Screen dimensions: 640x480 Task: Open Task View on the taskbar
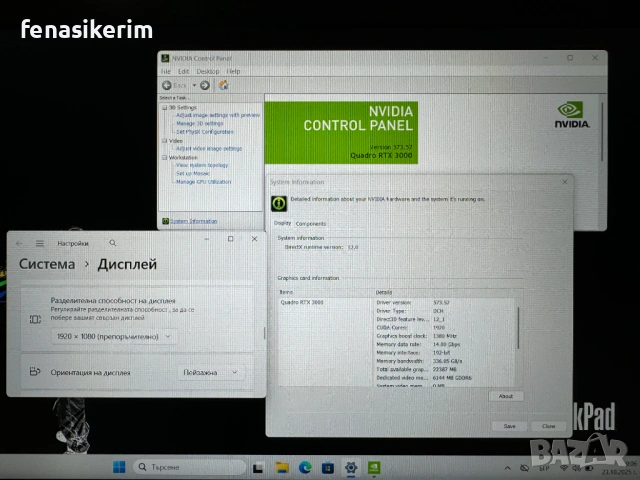(258, 468)
